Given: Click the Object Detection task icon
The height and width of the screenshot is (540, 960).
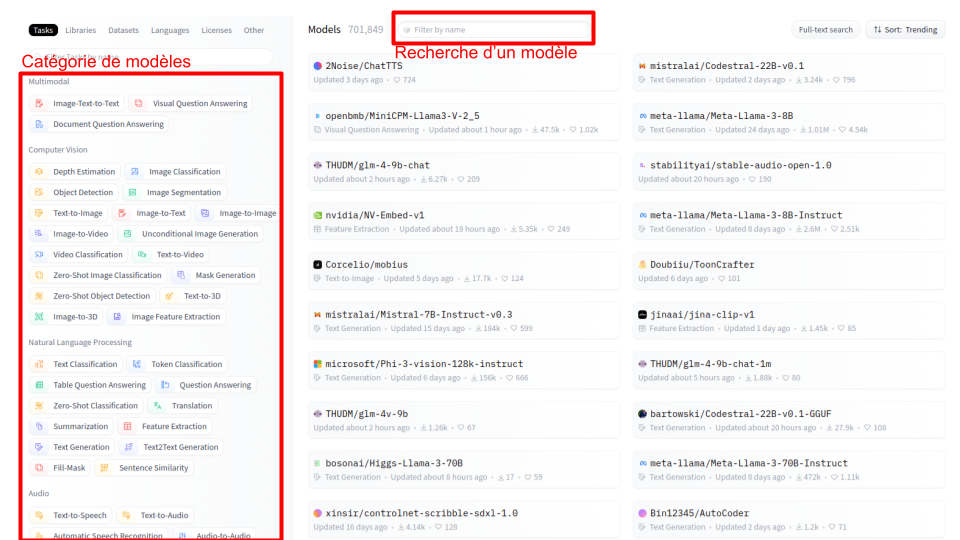Looking at the screenshot, I should pos(39,193).
